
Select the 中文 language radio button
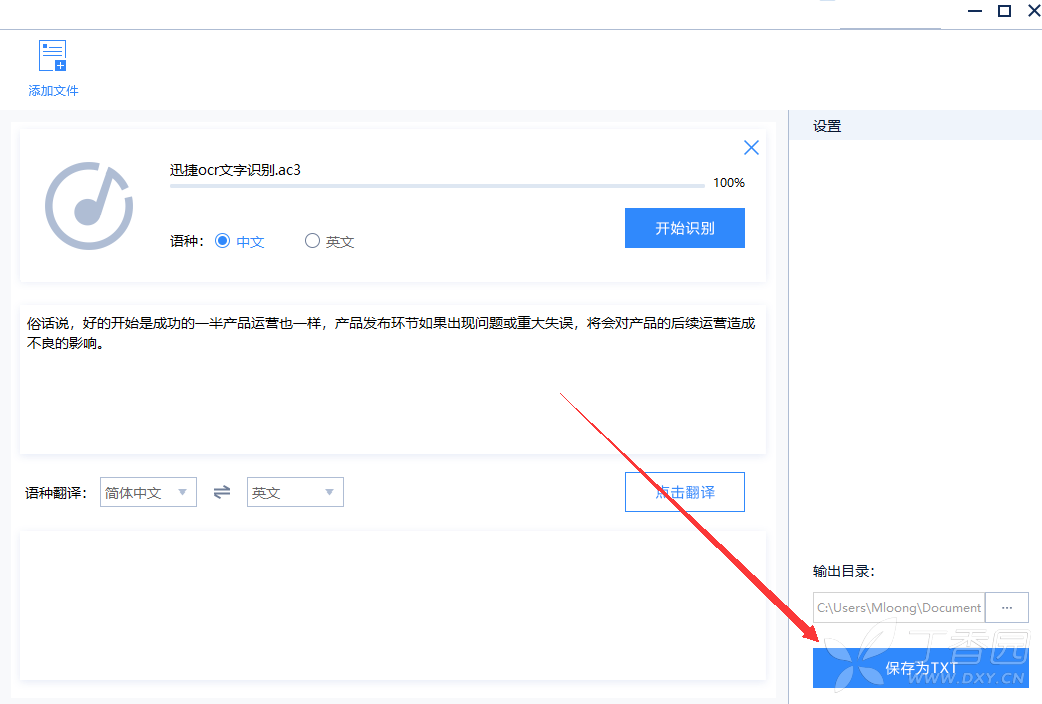223,241
